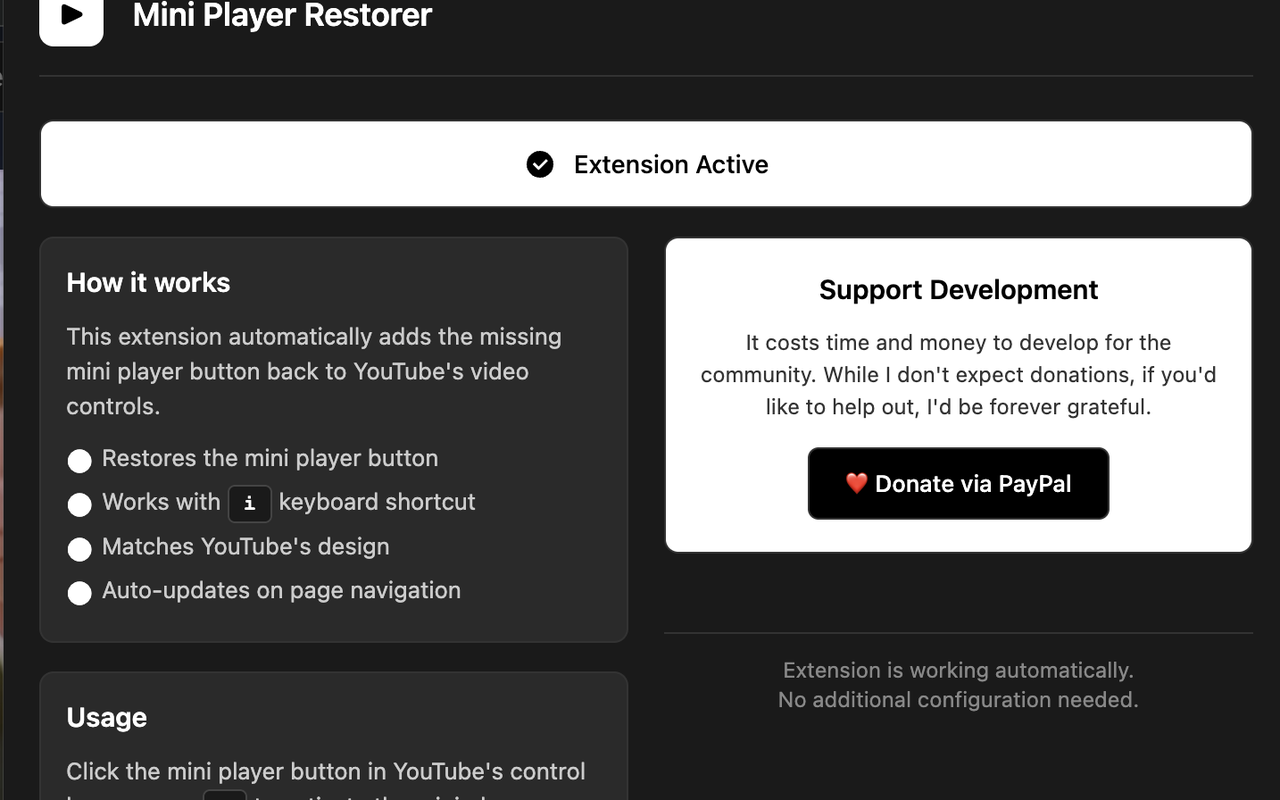Click 'Auto-updates on page navigation' text
1280x800 pixels.
(281, 590)
